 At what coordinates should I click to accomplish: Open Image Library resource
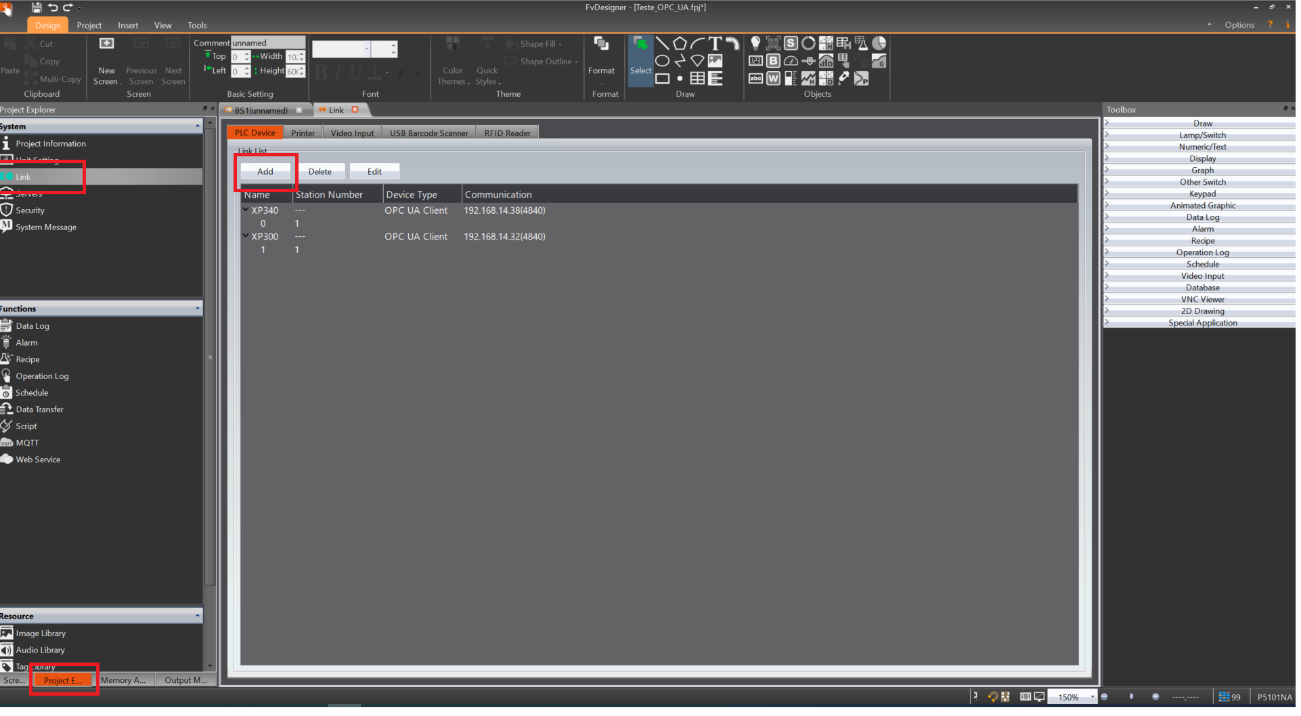pos(40,634)
